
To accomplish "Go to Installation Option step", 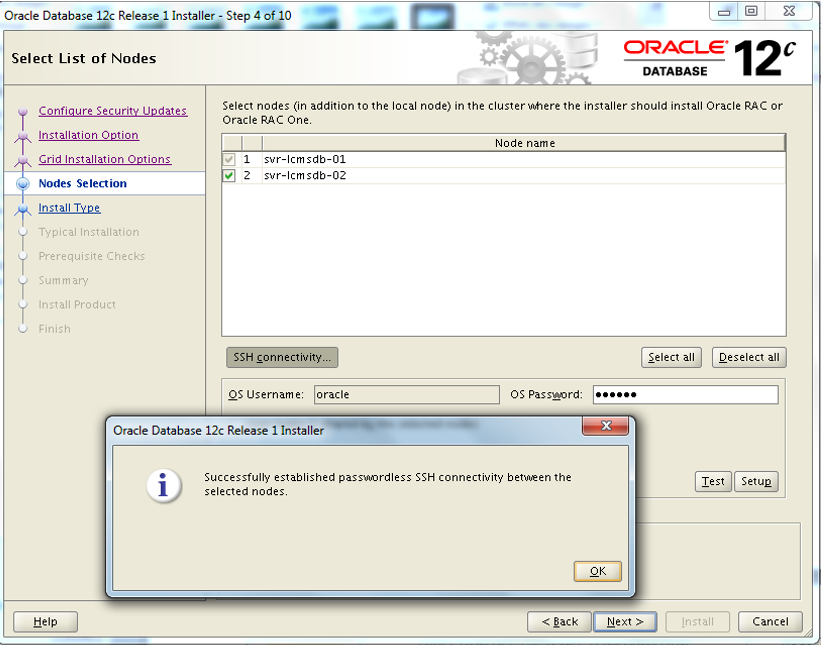I will pos(88,135).
